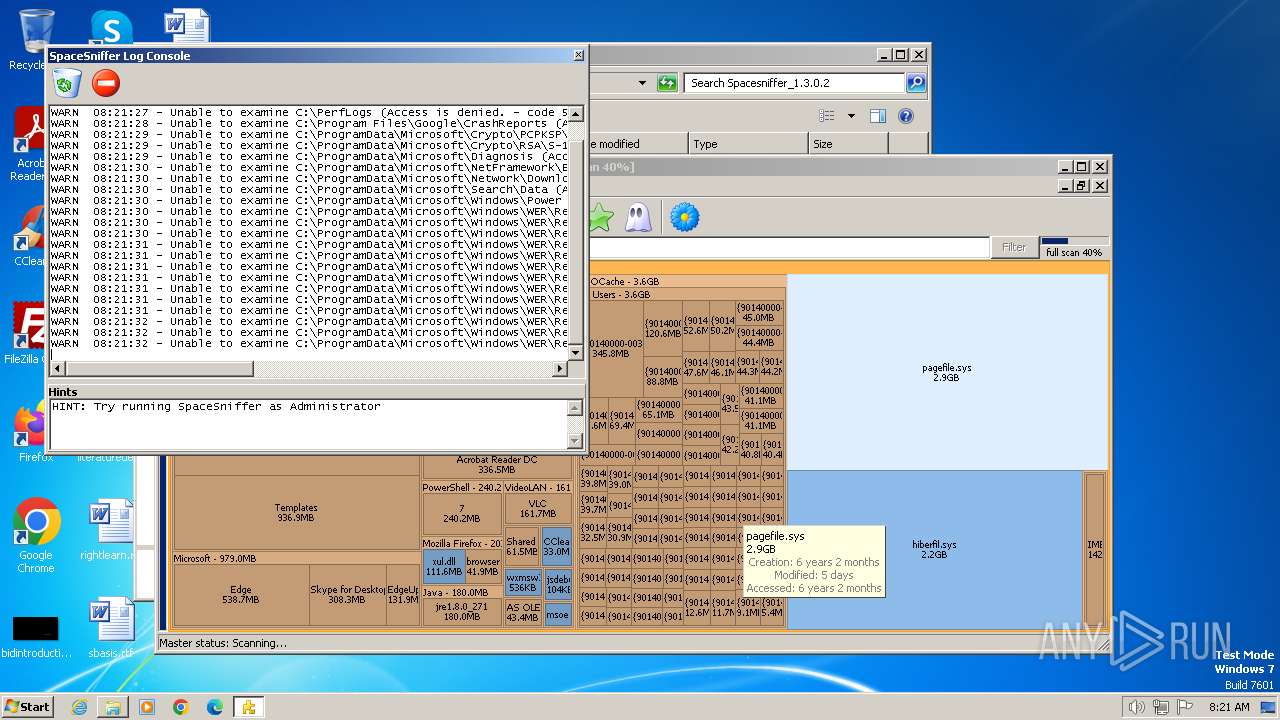
Task: Select the xul.dll 111.6MB block
Action: tap(443, 567)
